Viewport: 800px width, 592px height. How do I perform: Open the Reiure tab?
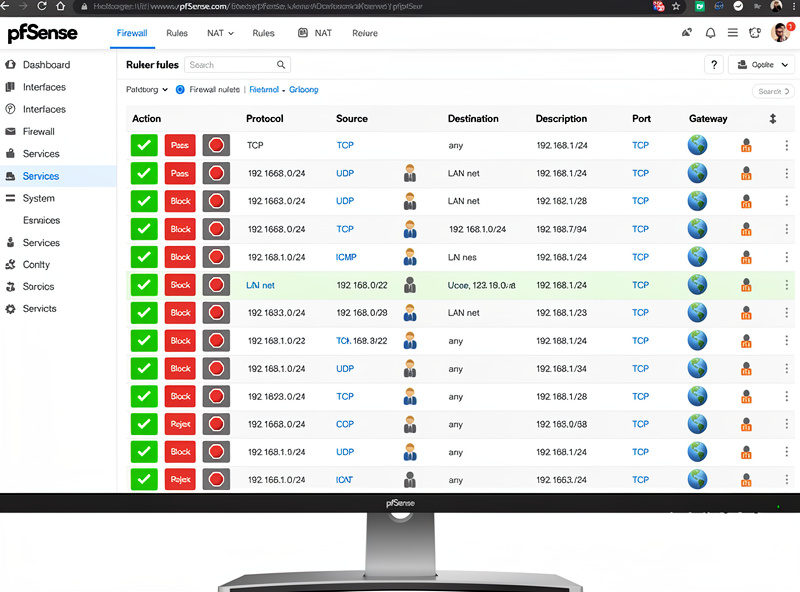click(x=365, y=33)
